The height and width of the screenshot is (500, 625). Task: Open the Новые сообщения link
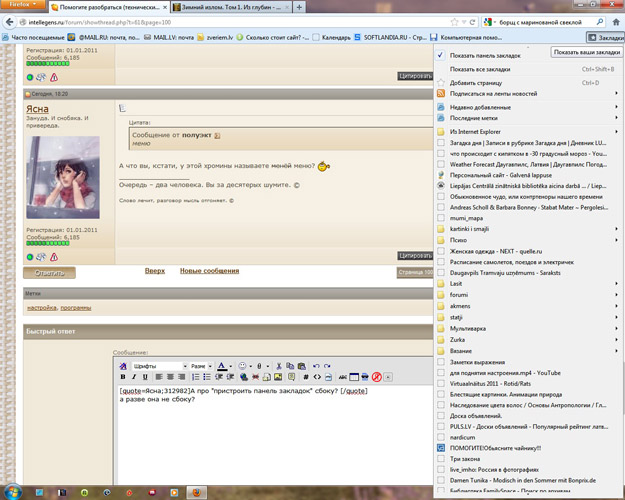click(209, 271)
